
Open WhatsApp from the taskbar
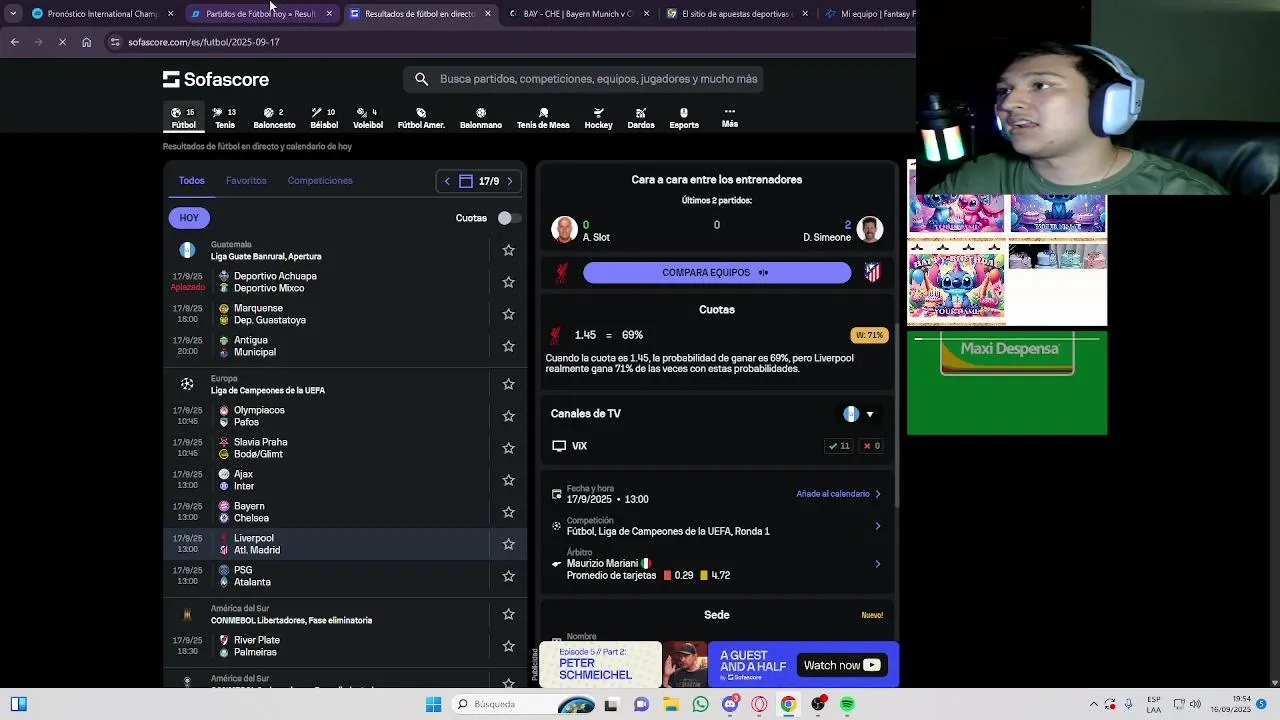pyautogui.click(x=700, y=704)
